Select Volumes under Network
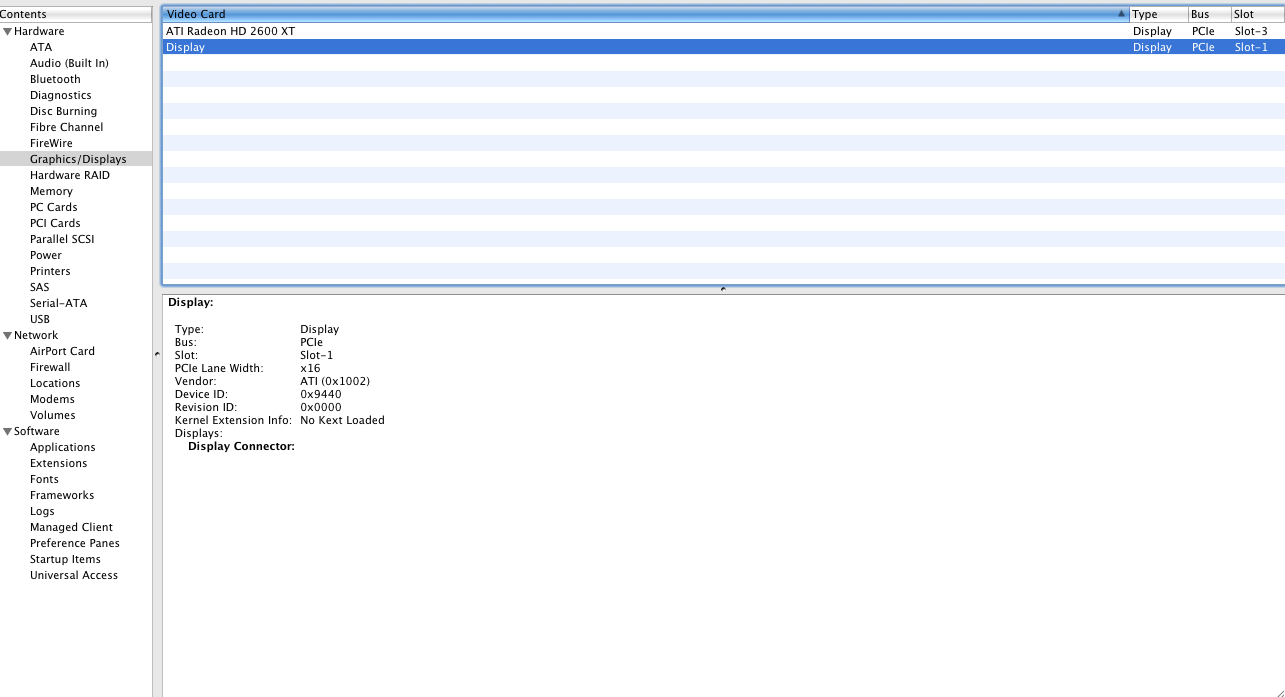This screenshot has width=1285, height=697. pyautogui.click(x=52, y=415)
